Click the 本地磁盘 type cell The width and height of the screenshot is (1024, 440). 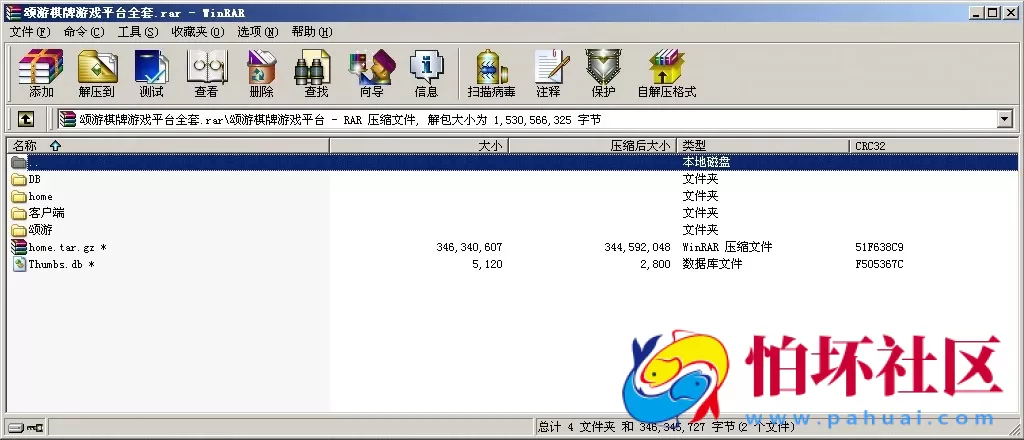click(x=706, y=162)
